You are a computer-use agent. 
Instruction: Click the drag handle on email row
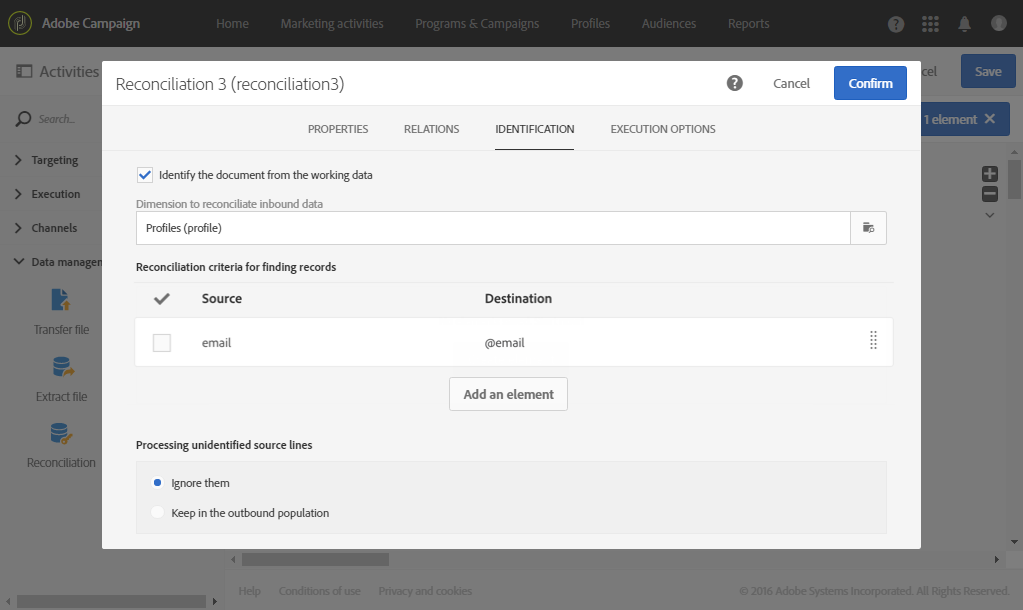(873, 340)
